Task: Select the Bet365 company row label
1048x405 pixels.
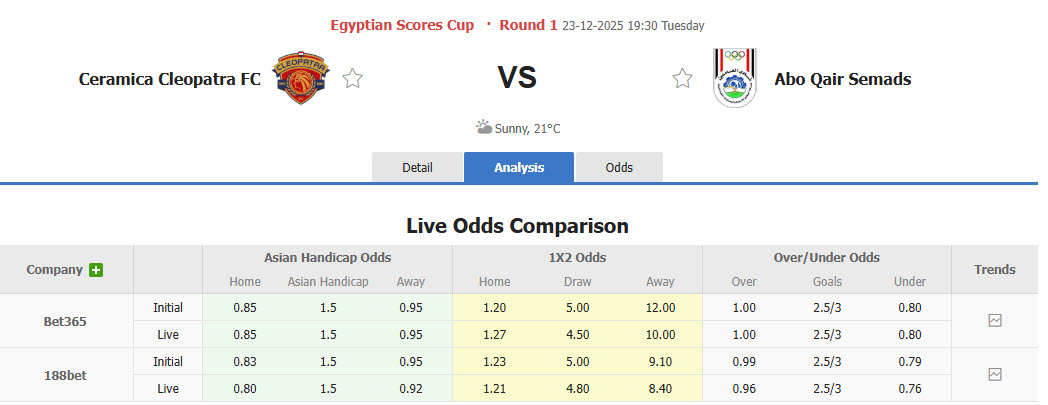Action: [66, 321]
